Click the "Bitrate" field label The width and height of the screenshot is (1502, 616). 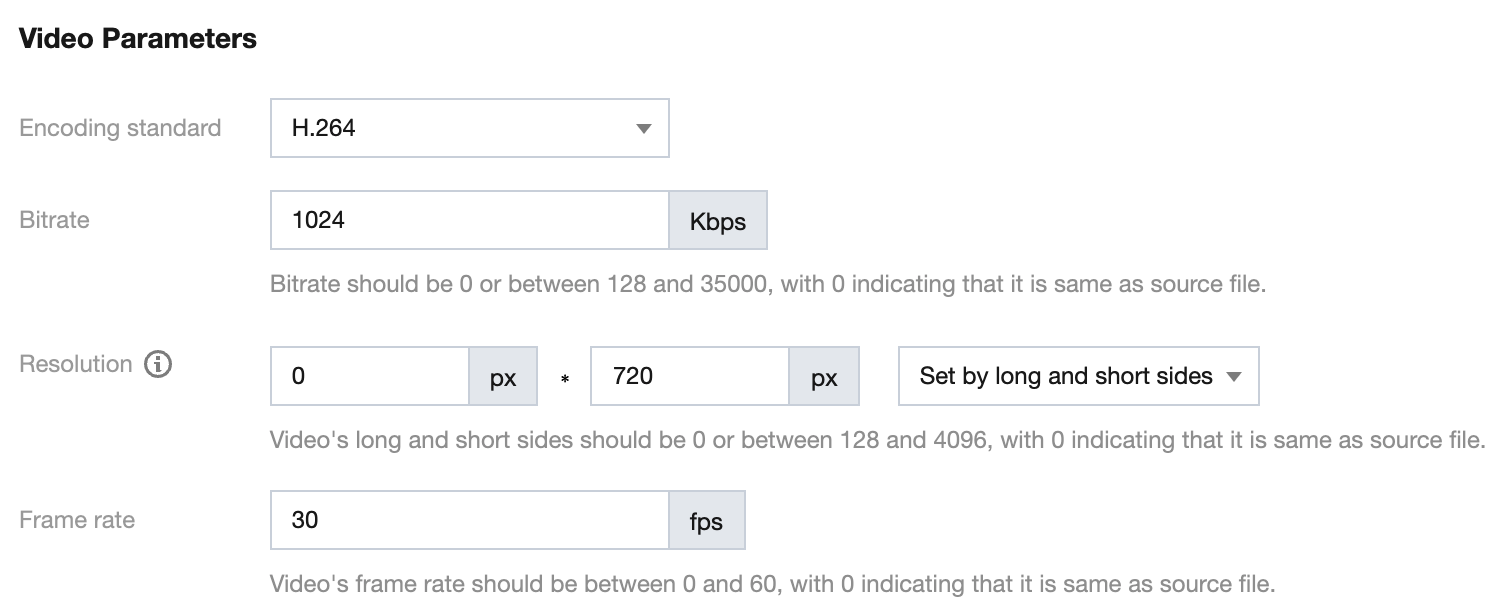tap(54, 220)
